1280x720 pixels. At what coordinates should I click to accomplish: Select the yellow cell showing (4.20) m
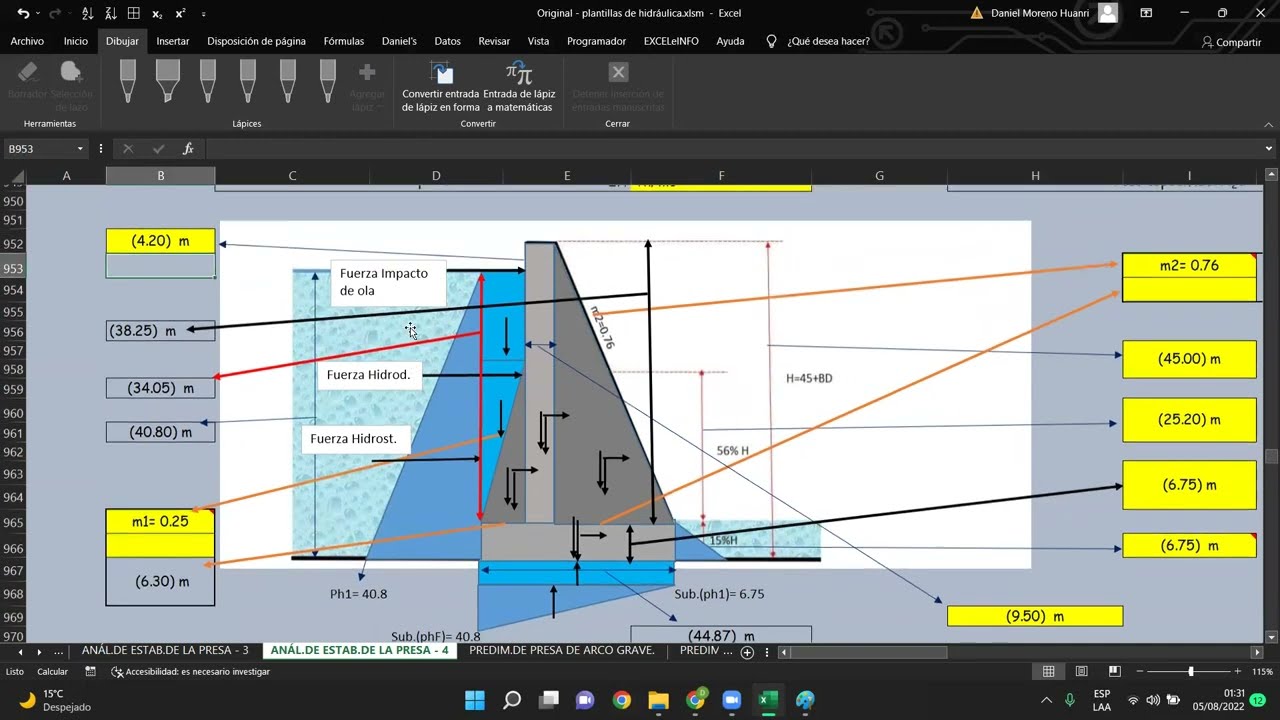[x=160, y=241]
